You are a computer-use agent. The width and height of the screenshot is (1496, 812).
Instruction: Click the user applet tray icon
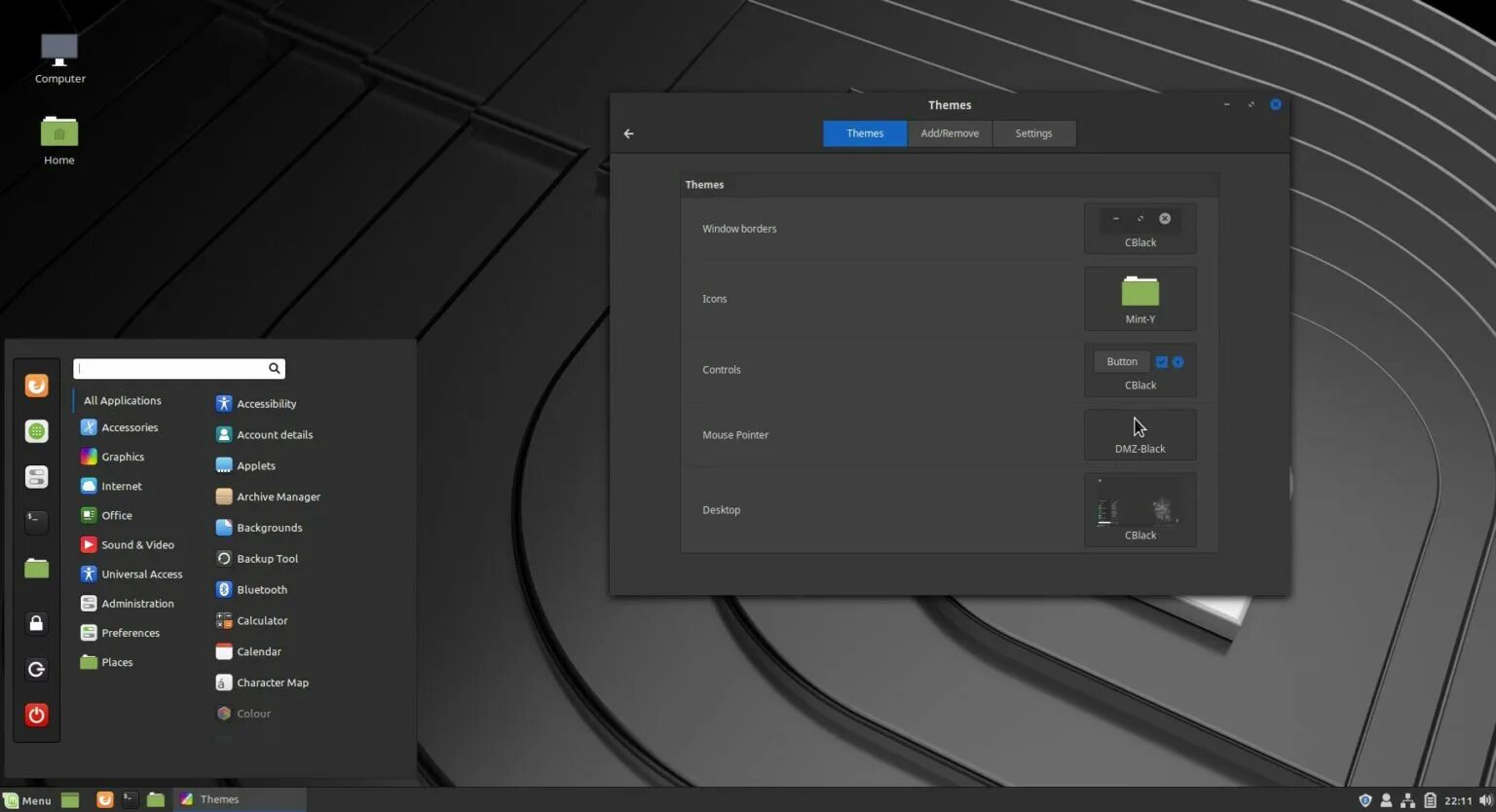tap(1386, 800)
